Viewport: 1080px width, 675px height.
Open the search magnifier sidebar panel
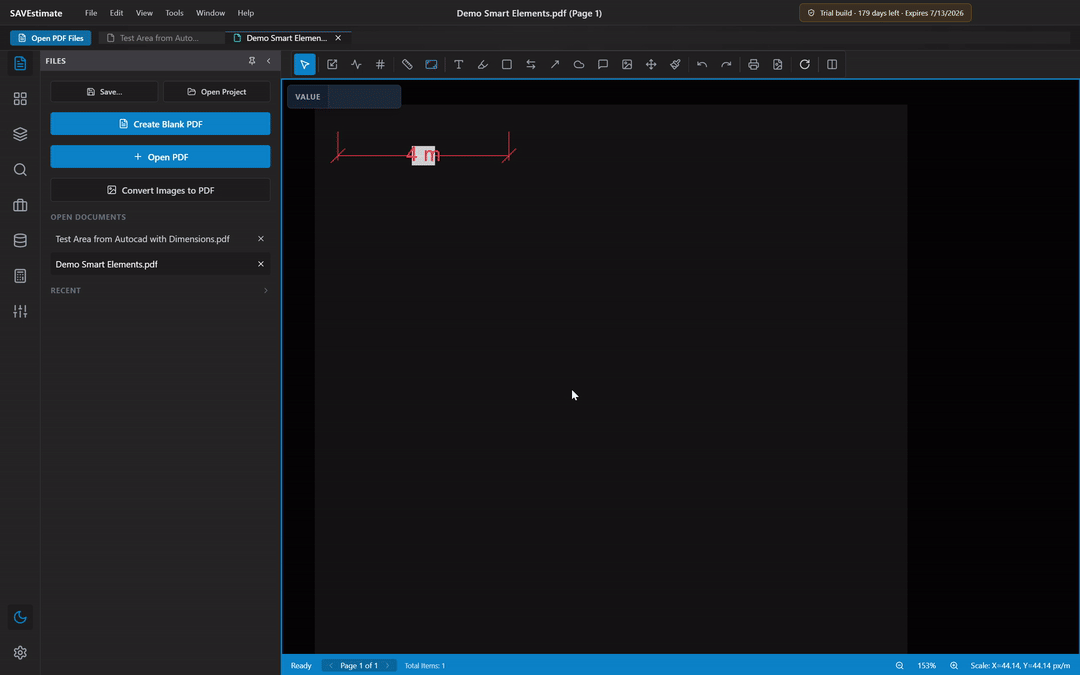(x=20, y=169)
